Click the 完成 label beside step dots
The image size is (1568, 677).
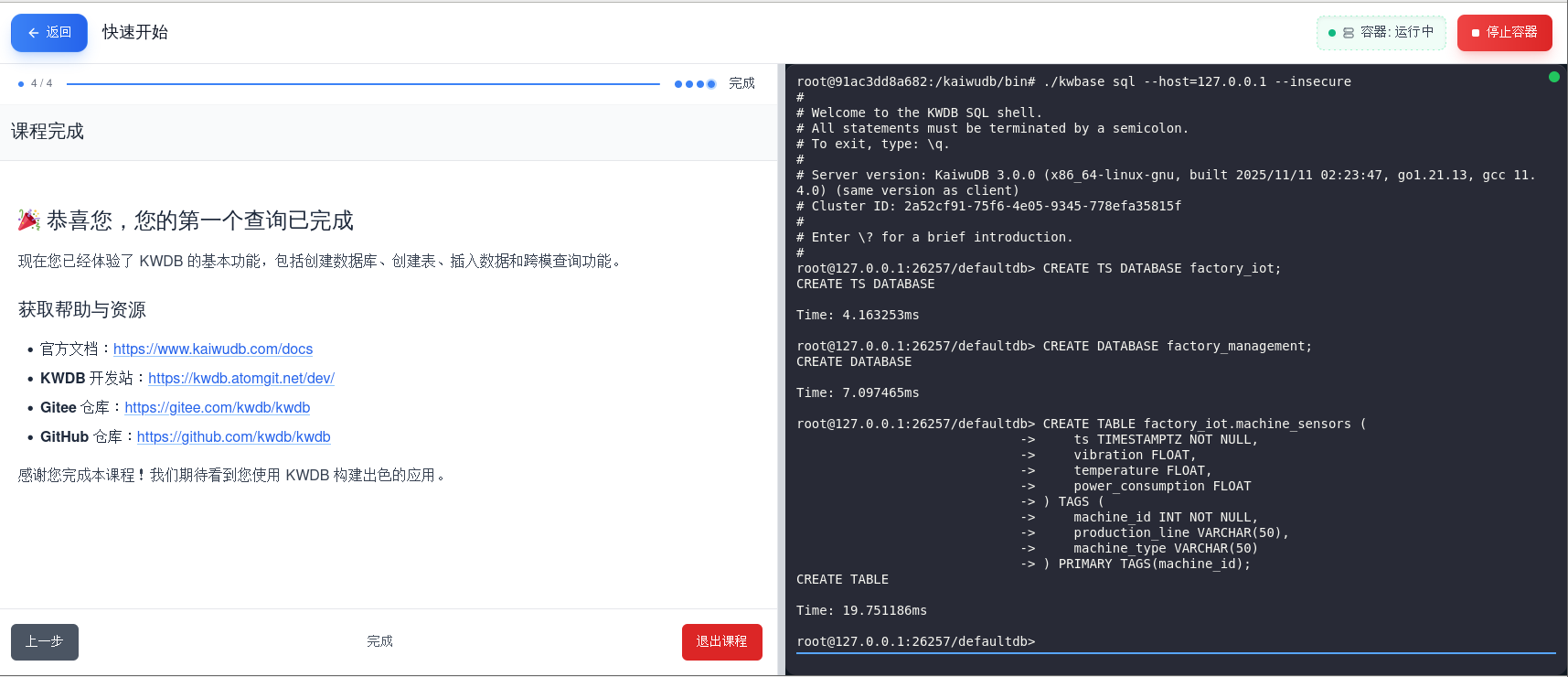[741, 83]
